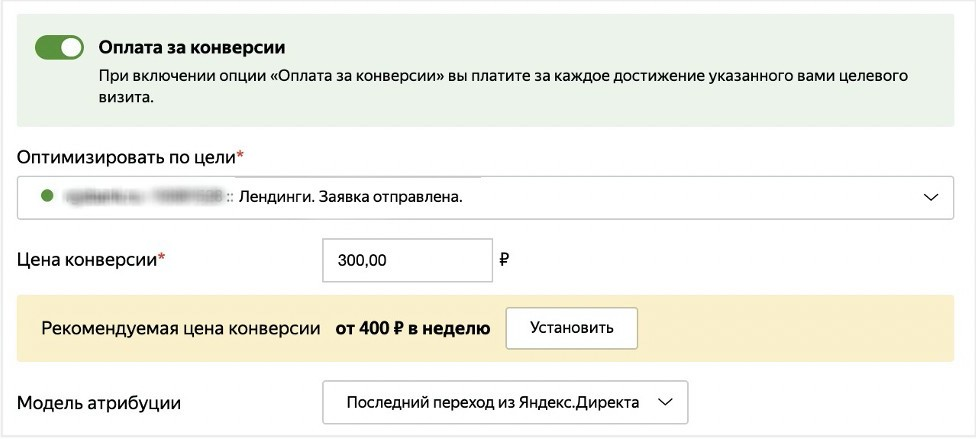The image size is (976, 439).
Task: Click the Рекомендуемая цена конверсии text
Action: 180,328
